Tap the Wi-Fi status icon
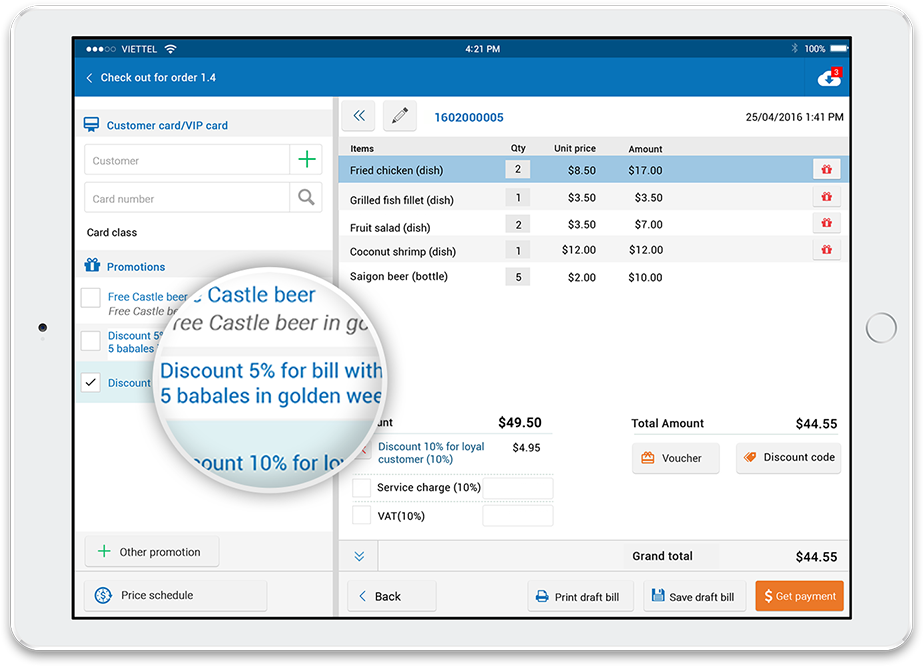Screen dimensions: 923x666 [171, 49]
